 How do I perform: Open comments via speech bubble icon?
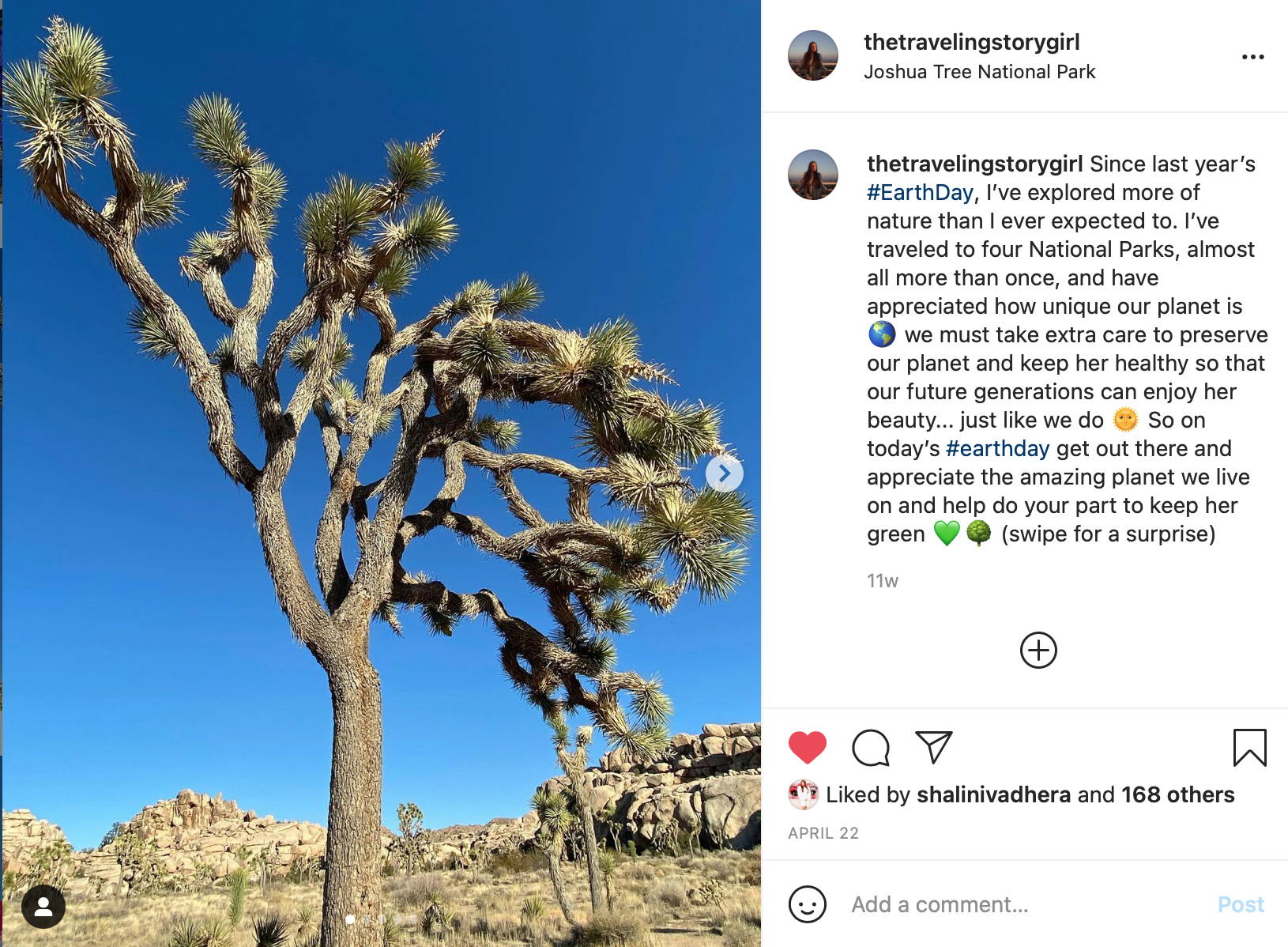(871, 748)
